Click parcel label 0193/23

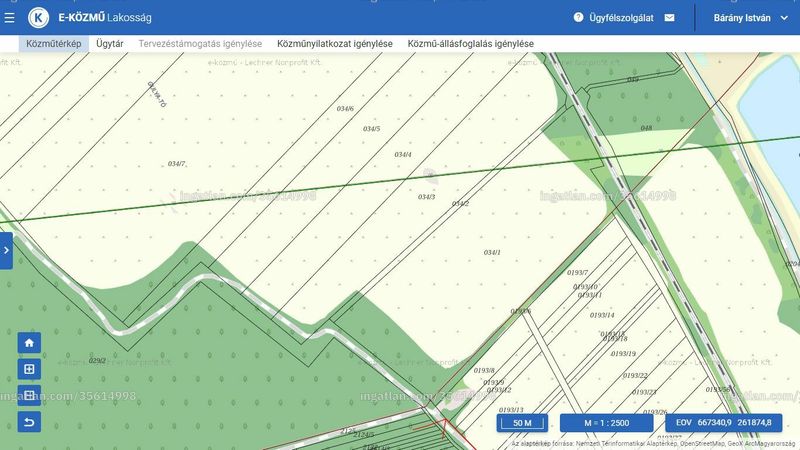644,392
